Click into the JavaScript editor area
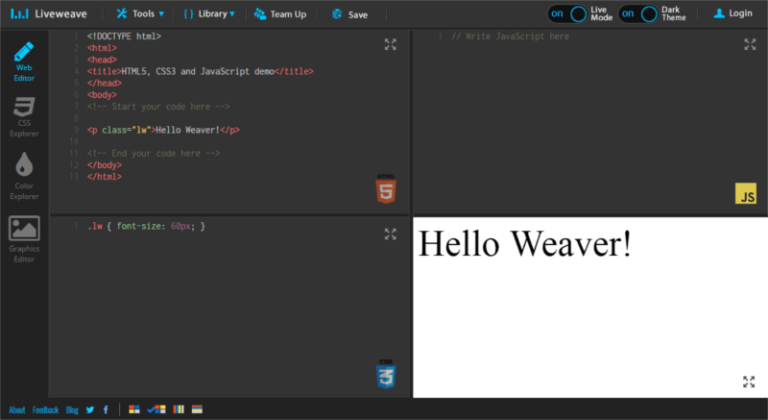This screenshot has width=768, height=420. pos(590,110)
